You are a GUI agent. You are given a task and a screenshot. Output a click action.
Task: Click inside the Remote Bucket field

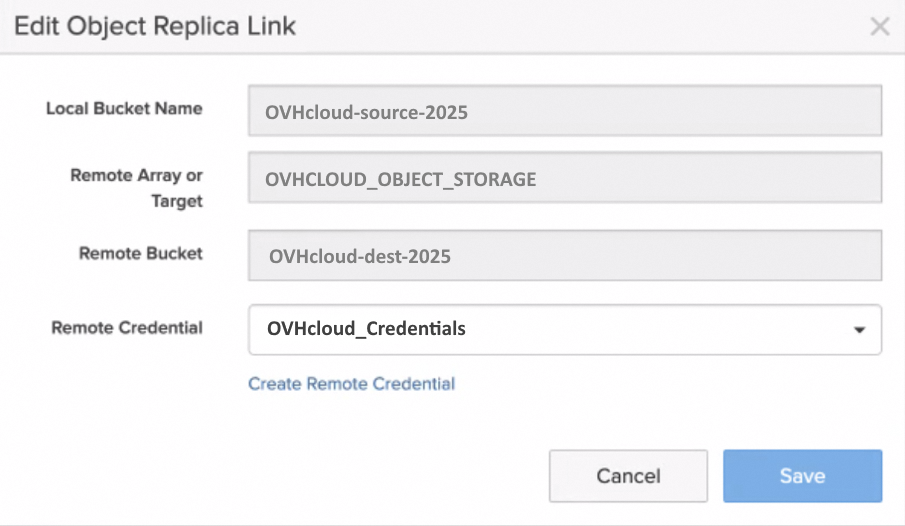(564, 256)
